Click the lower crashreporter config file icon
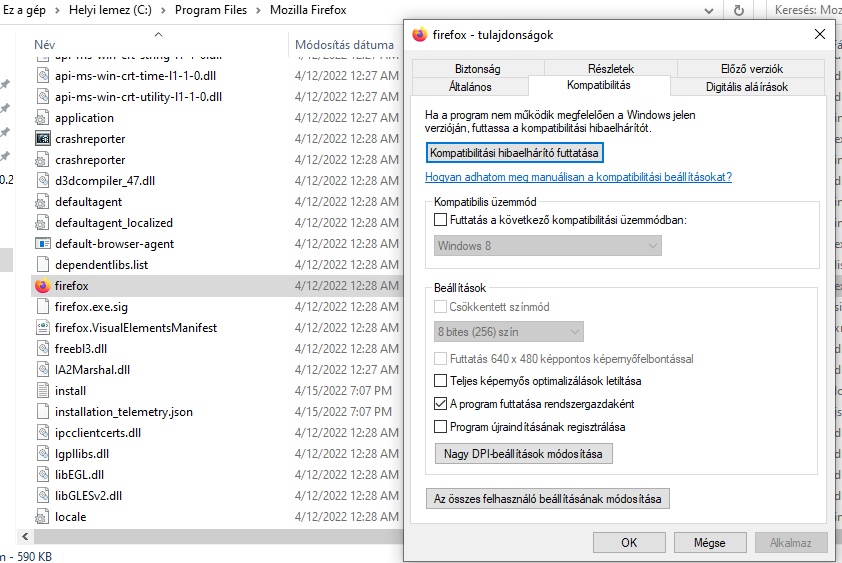This screenshot has height=563, width=842. point(42,160)
